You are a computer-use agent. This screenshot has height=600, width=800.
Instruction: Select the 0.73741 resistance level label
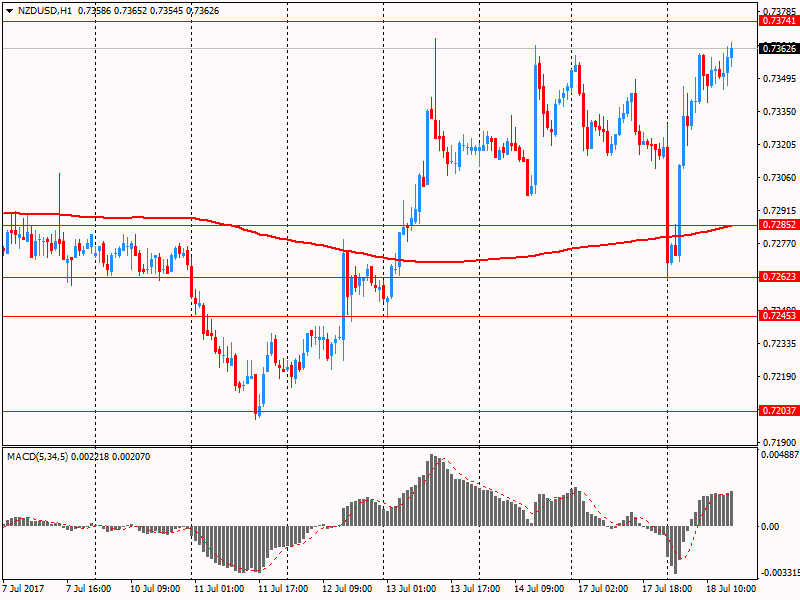pos(779,21)
